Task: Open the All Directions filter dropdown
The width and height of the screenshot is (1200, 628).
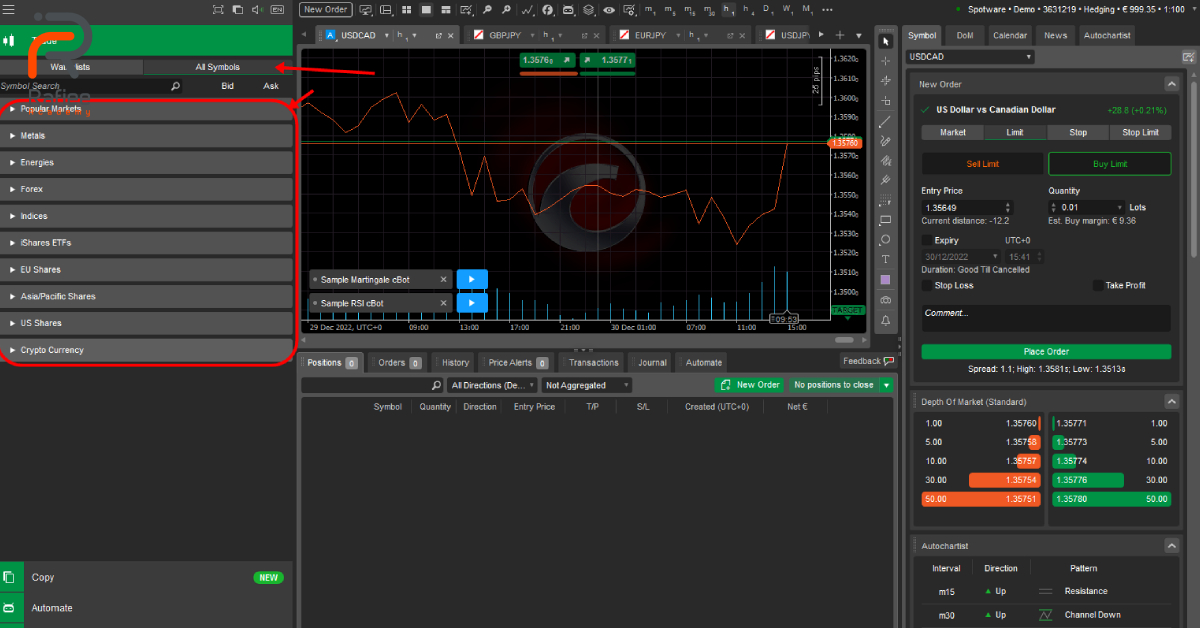Action: (491, 385)
